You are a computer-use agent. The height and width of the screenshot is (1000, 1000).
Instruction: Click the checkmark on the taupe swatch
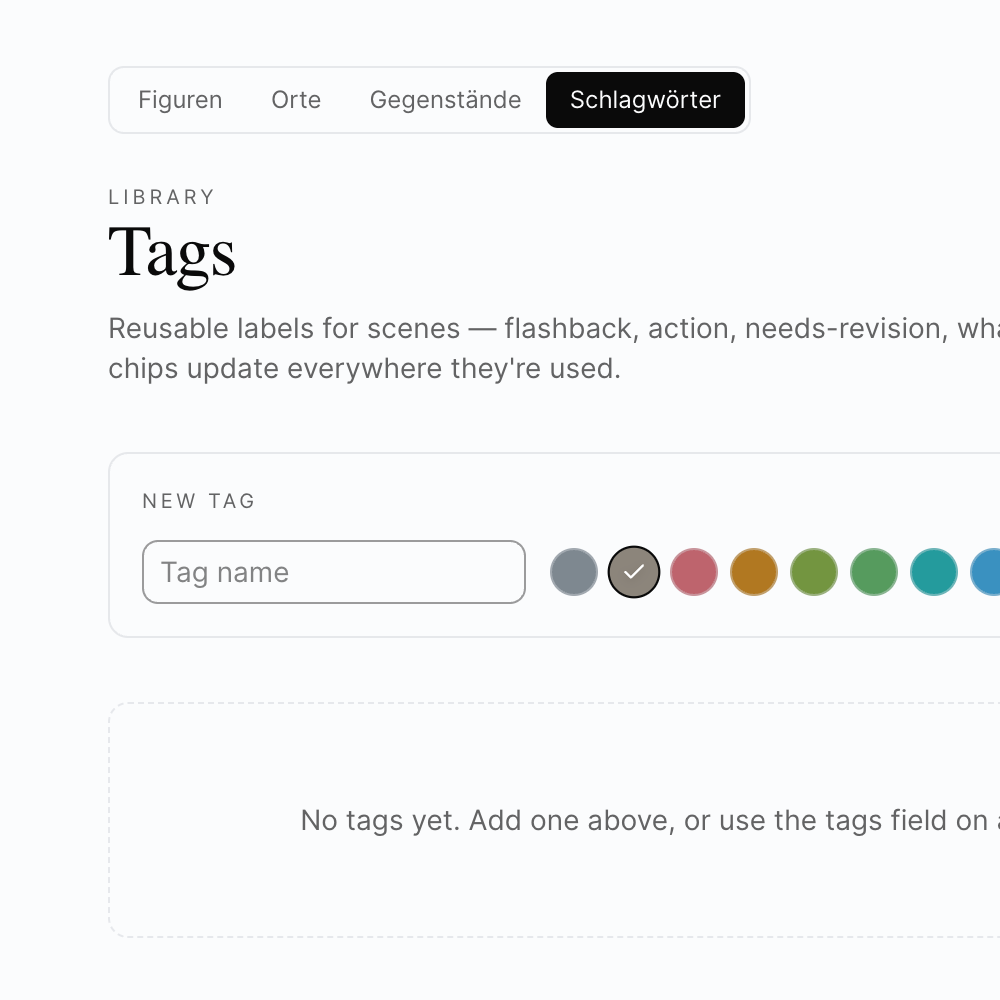click(x=634, y=572)
